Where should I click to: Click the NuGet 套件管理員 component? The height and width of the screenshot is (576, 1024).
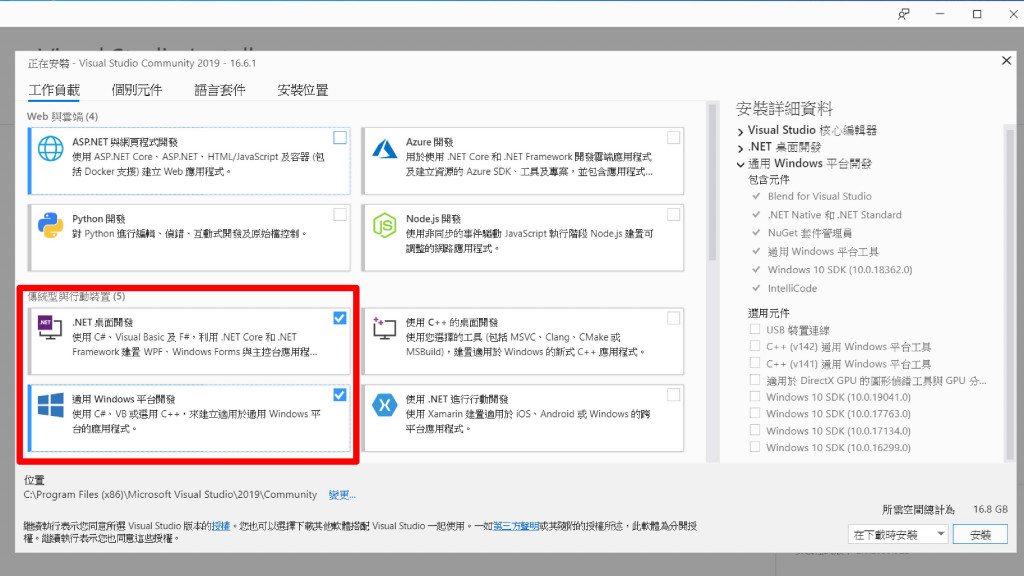(x=810, y=233)
